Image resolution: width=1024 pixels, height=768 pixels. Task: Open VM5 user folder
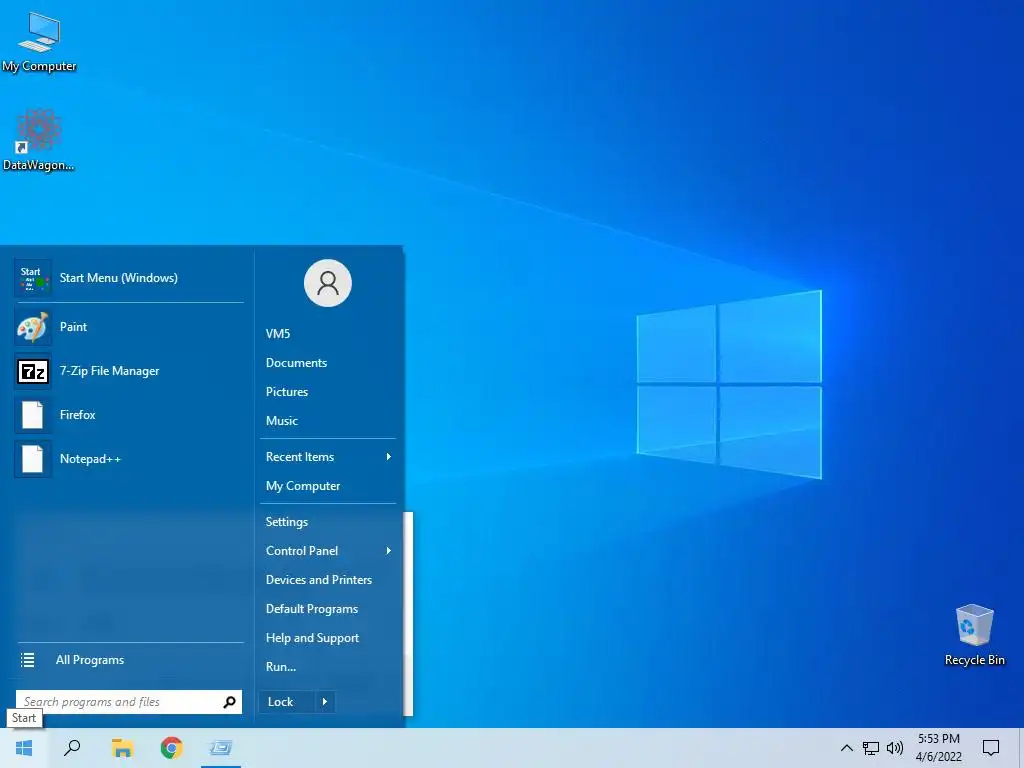tap(278, 334)
